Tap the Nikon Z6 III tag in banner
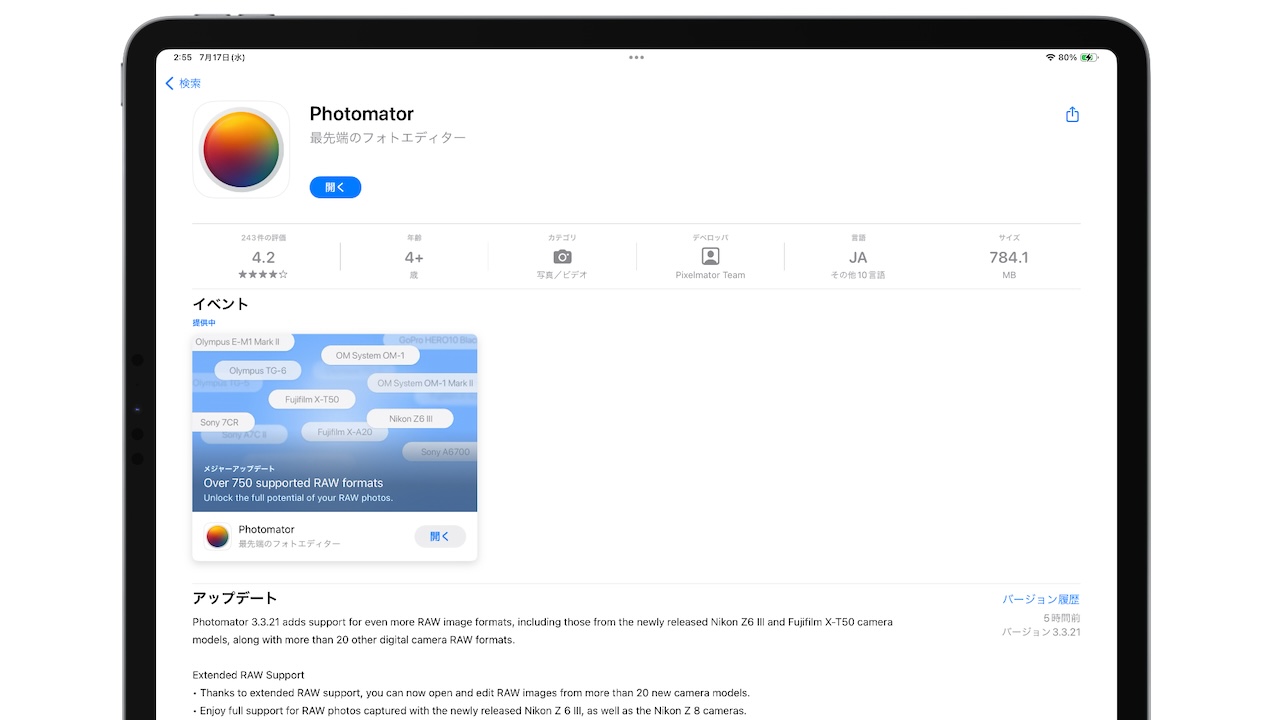1280x720 pixels. click(x=410, y=419)
